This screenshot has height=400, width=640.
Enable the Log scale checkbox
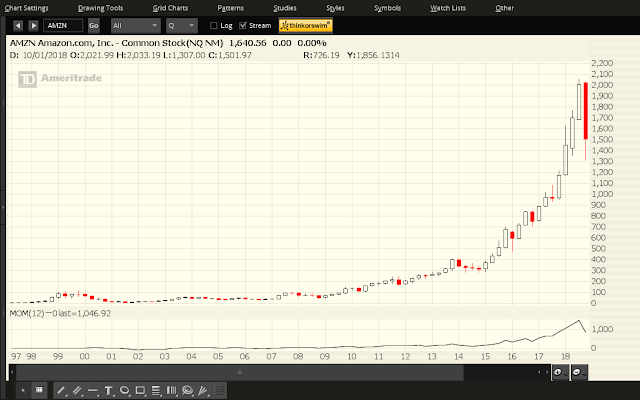tap(213, 26)
